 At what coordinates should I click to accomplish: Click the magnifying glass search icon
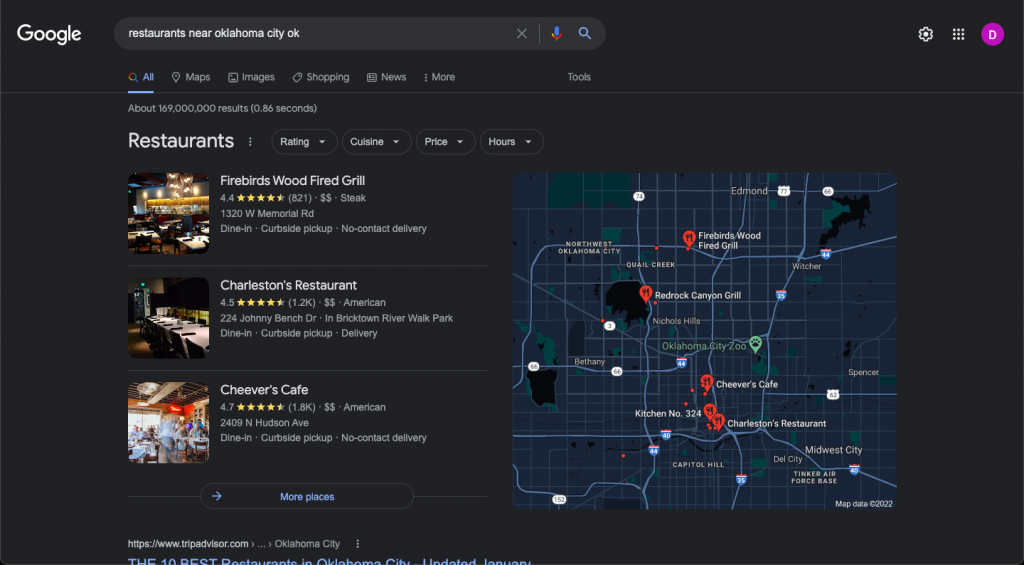(x=585, y=34)
